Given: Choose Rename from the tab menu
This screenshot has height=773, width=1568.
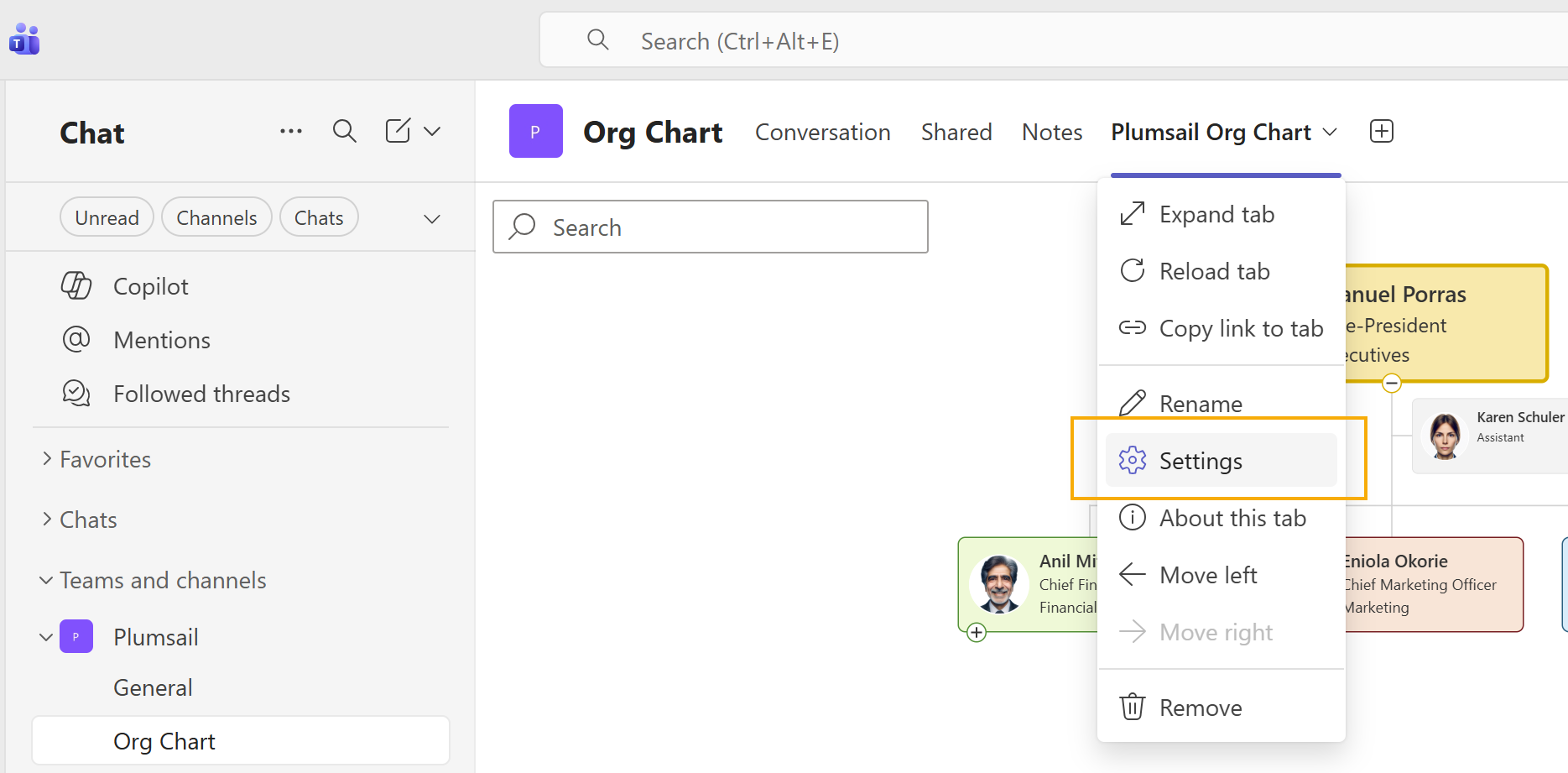Looking at the screenshot, I should [x=1200, y=404].
